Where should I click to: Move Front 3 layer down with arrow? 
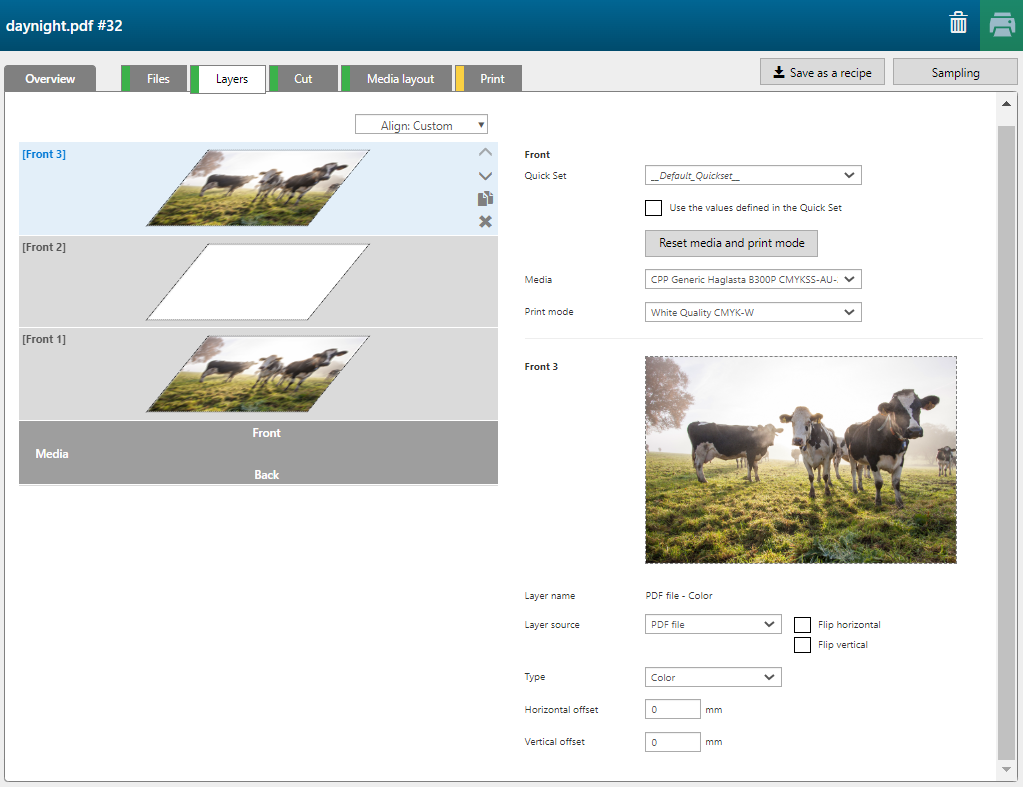pos(485,176)
